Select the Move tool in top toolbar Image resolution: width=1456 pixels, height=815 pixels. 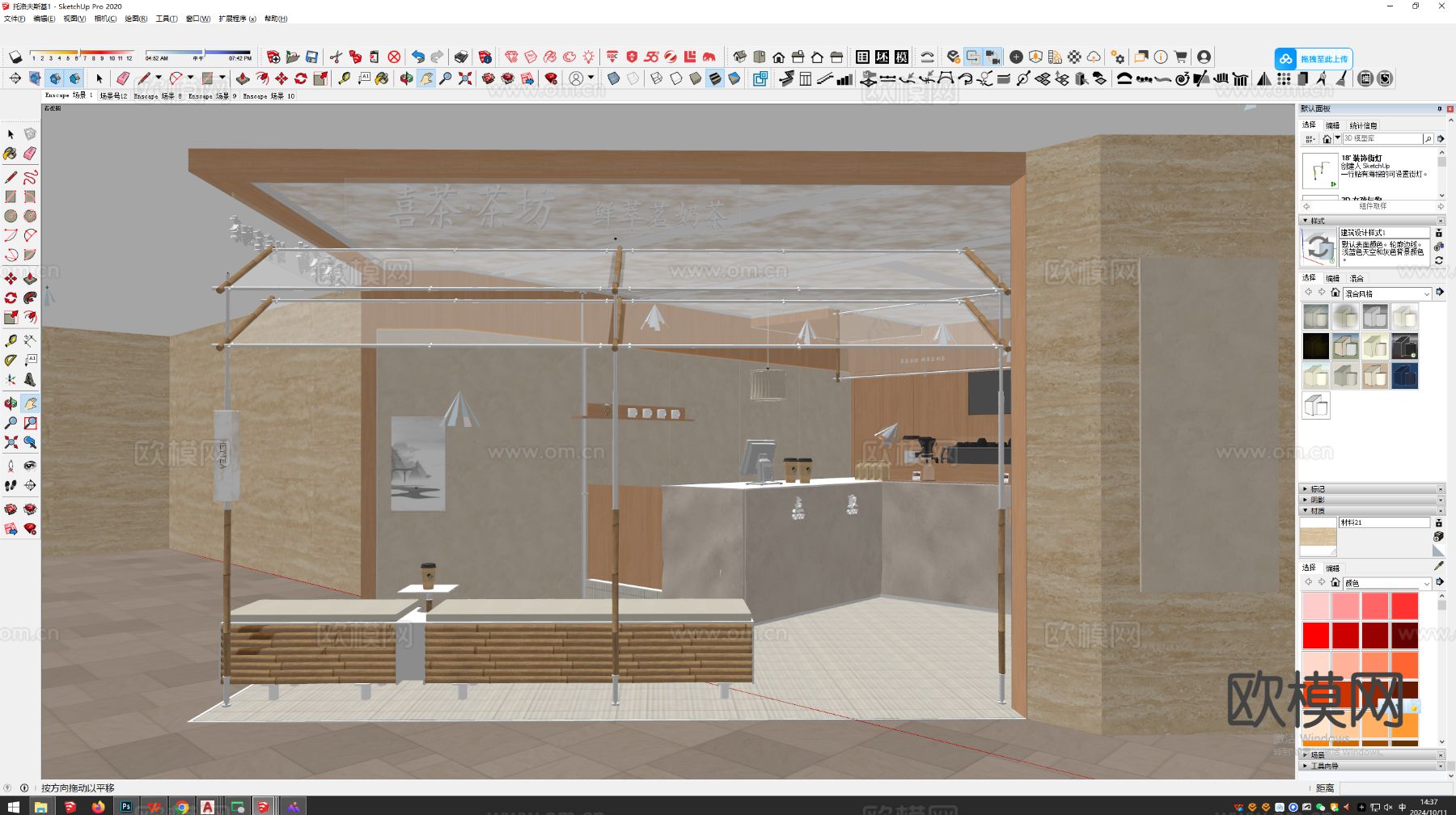pyautogui.click(x=281, y=78)
